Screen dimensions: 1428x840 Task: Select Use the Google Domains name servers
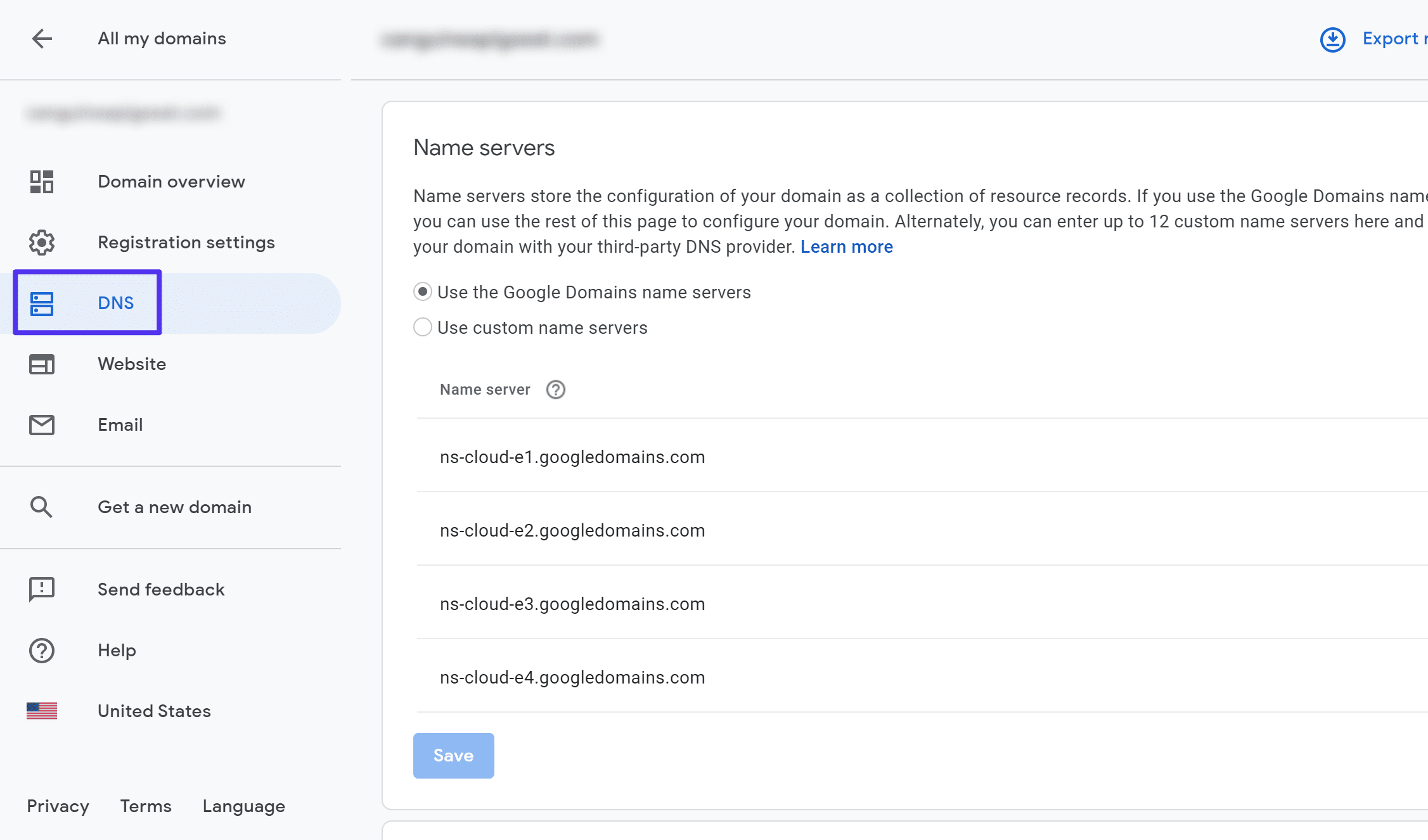click(423, 292)
